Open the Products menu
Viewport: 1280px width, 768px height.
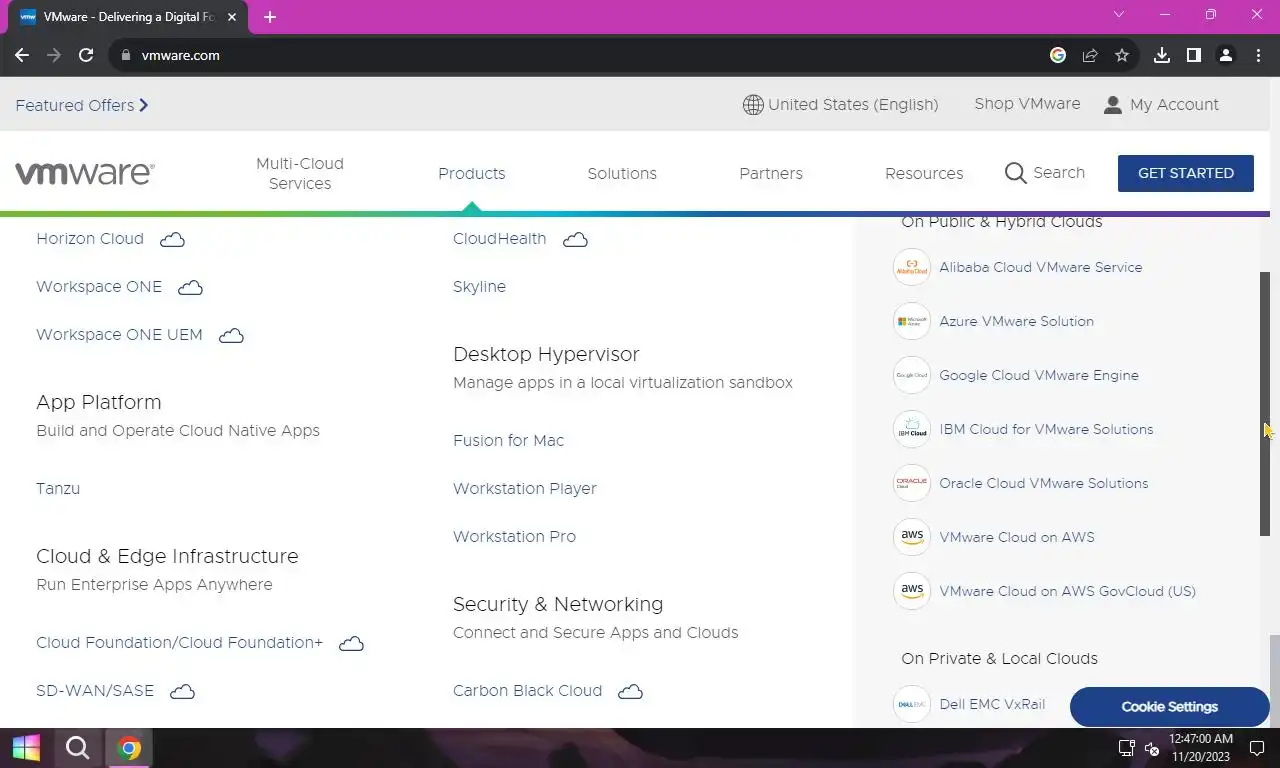[x=472, y=173]
